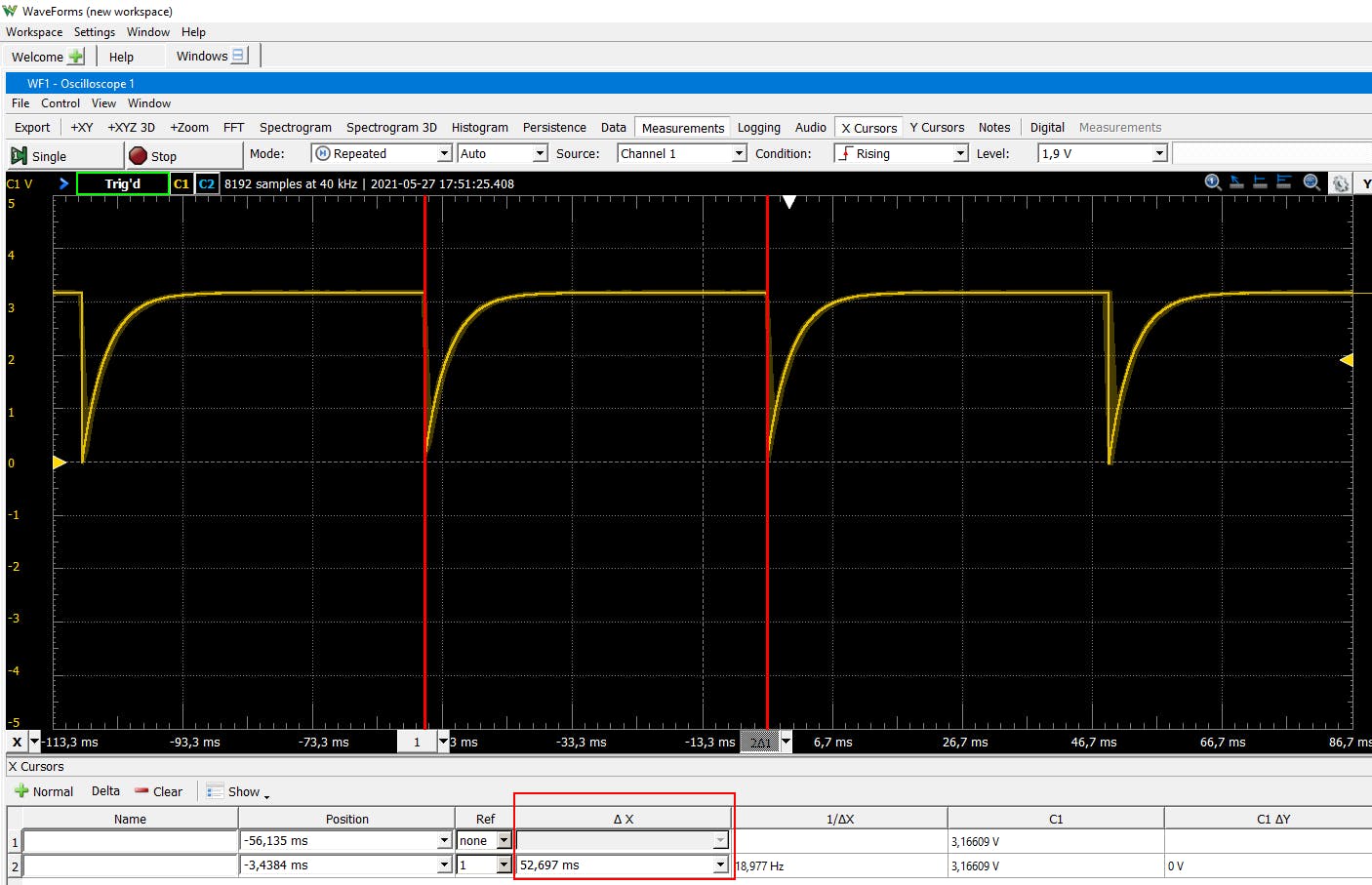Open the Persistence view

click(x=554, y=128)
